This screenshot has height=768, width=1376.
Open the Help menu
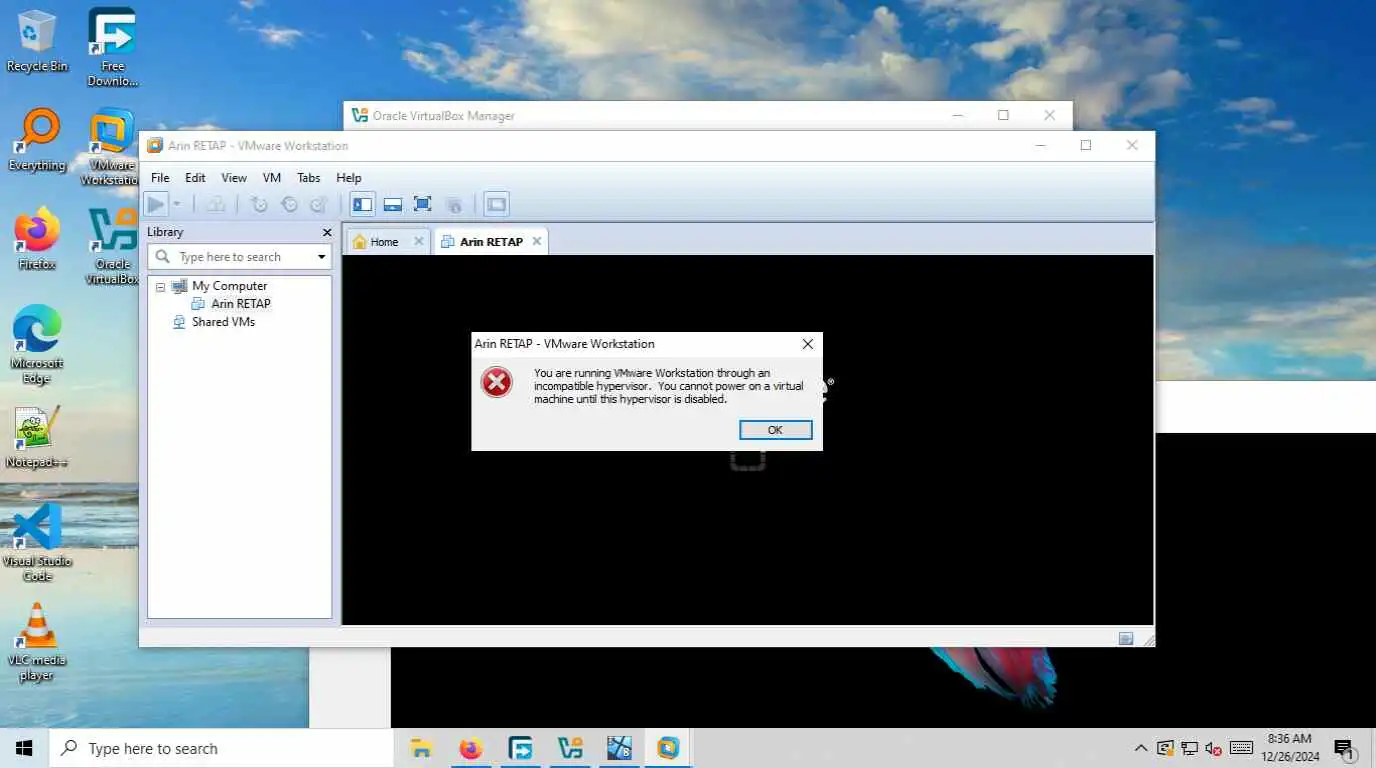349,177
